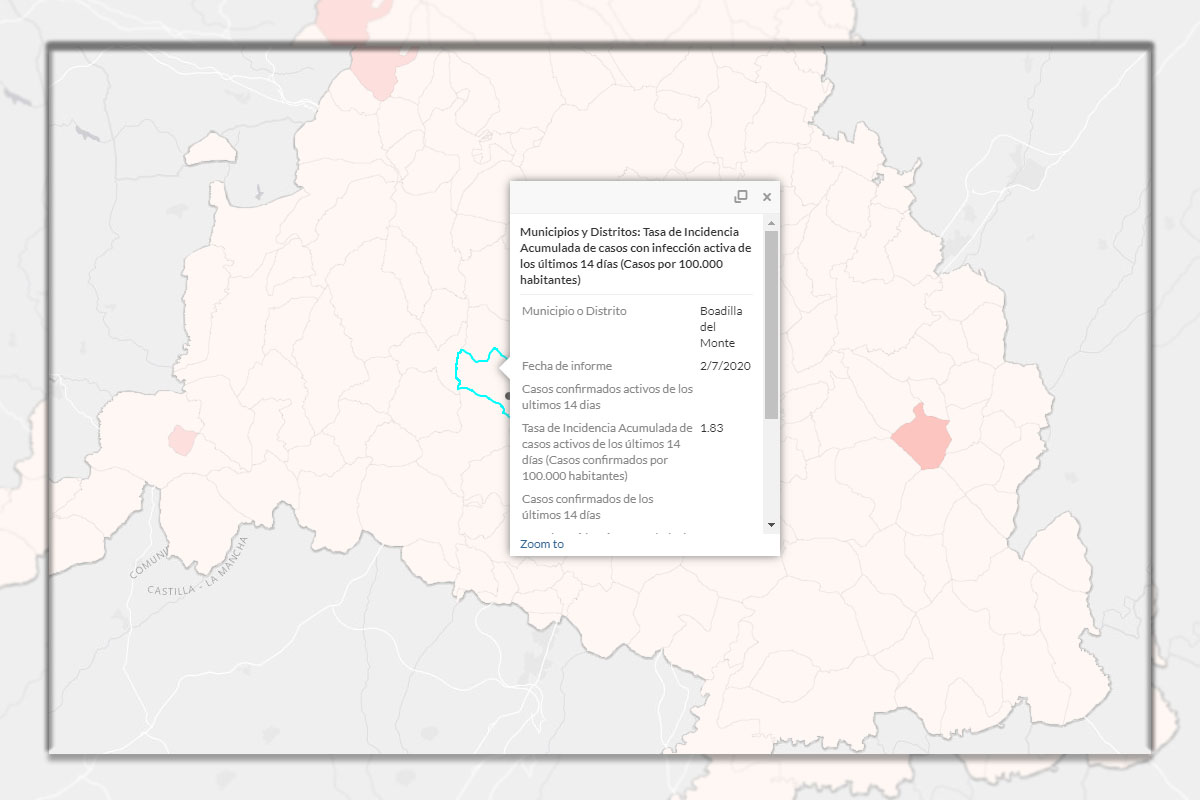This screenshot has width=1200, height=800.
Task: Dock the popup using the dock icon
Action: [x=741, y=197]
